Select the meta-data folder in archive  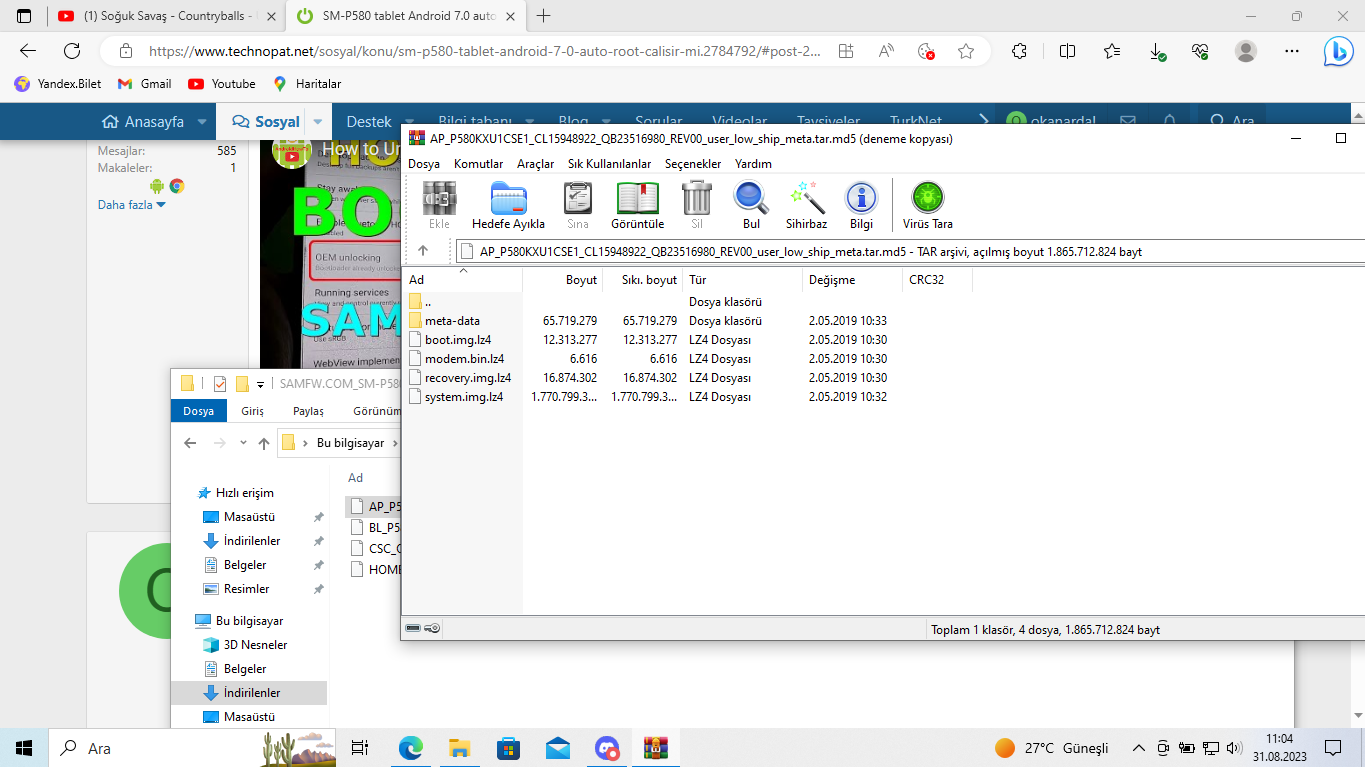[x=452, y=321]
